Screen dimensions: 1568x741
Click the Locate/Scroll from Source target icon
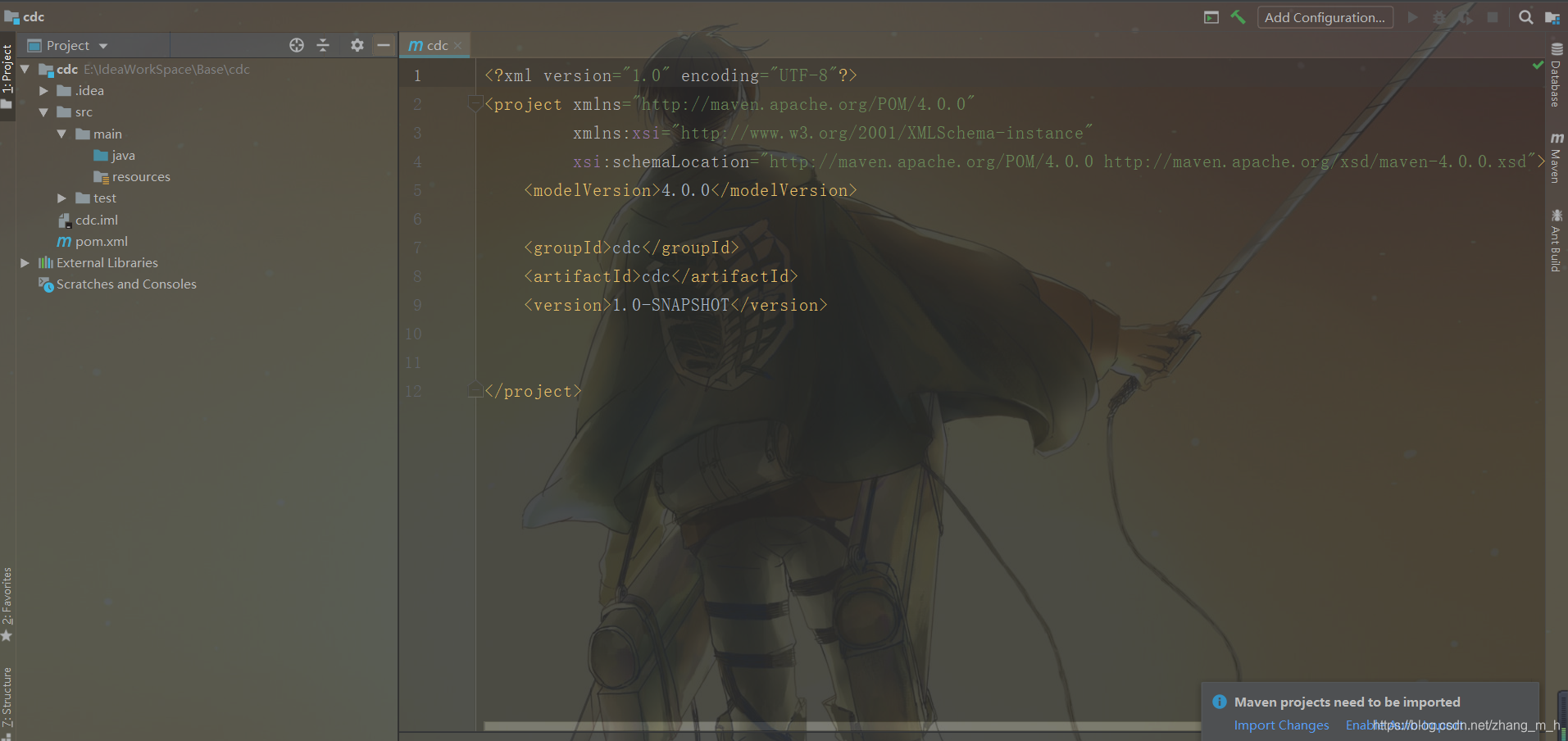(x=297, y=46)
